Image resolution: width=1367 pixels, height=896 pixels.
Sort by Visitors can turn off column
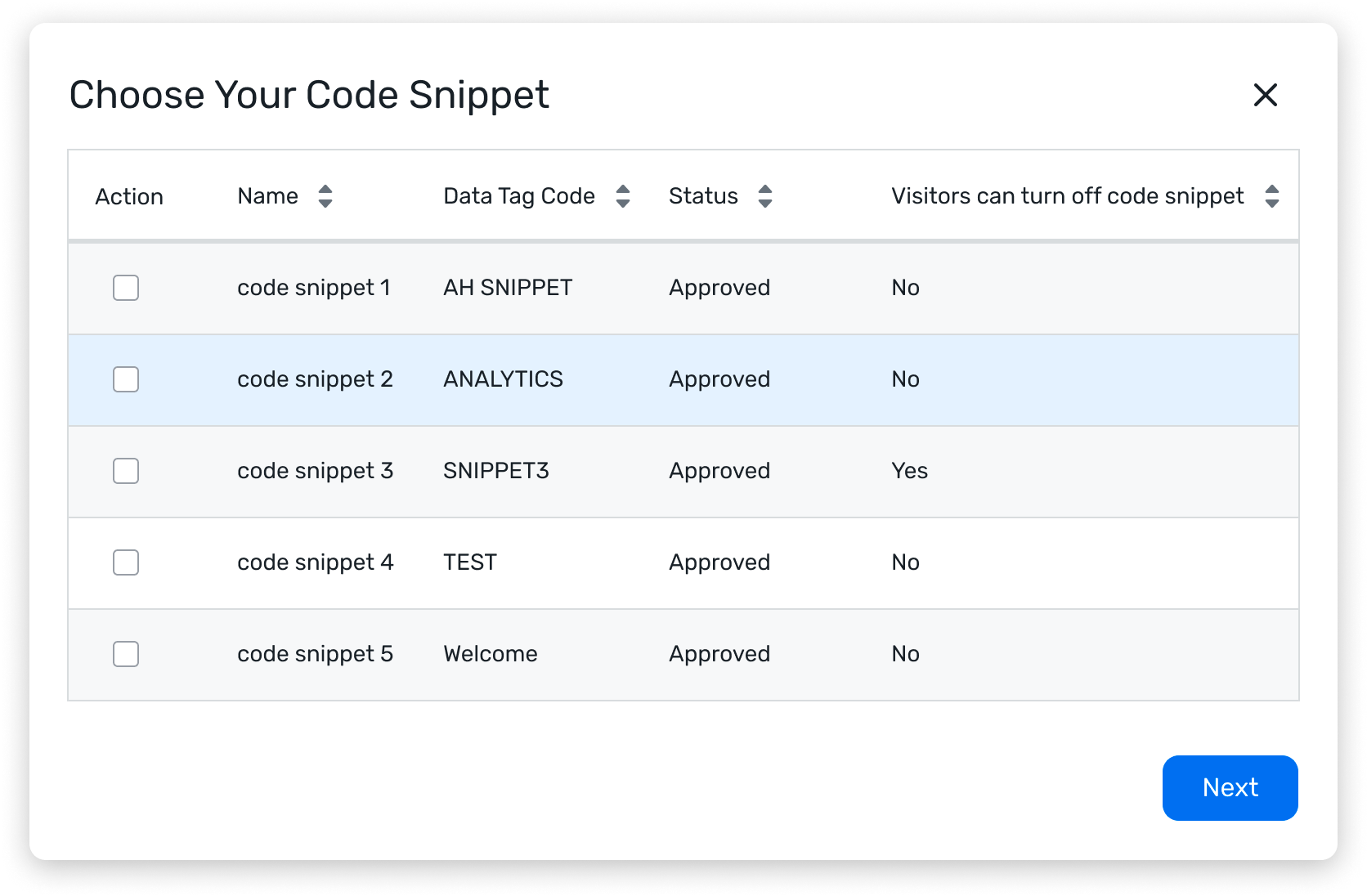1271,196
